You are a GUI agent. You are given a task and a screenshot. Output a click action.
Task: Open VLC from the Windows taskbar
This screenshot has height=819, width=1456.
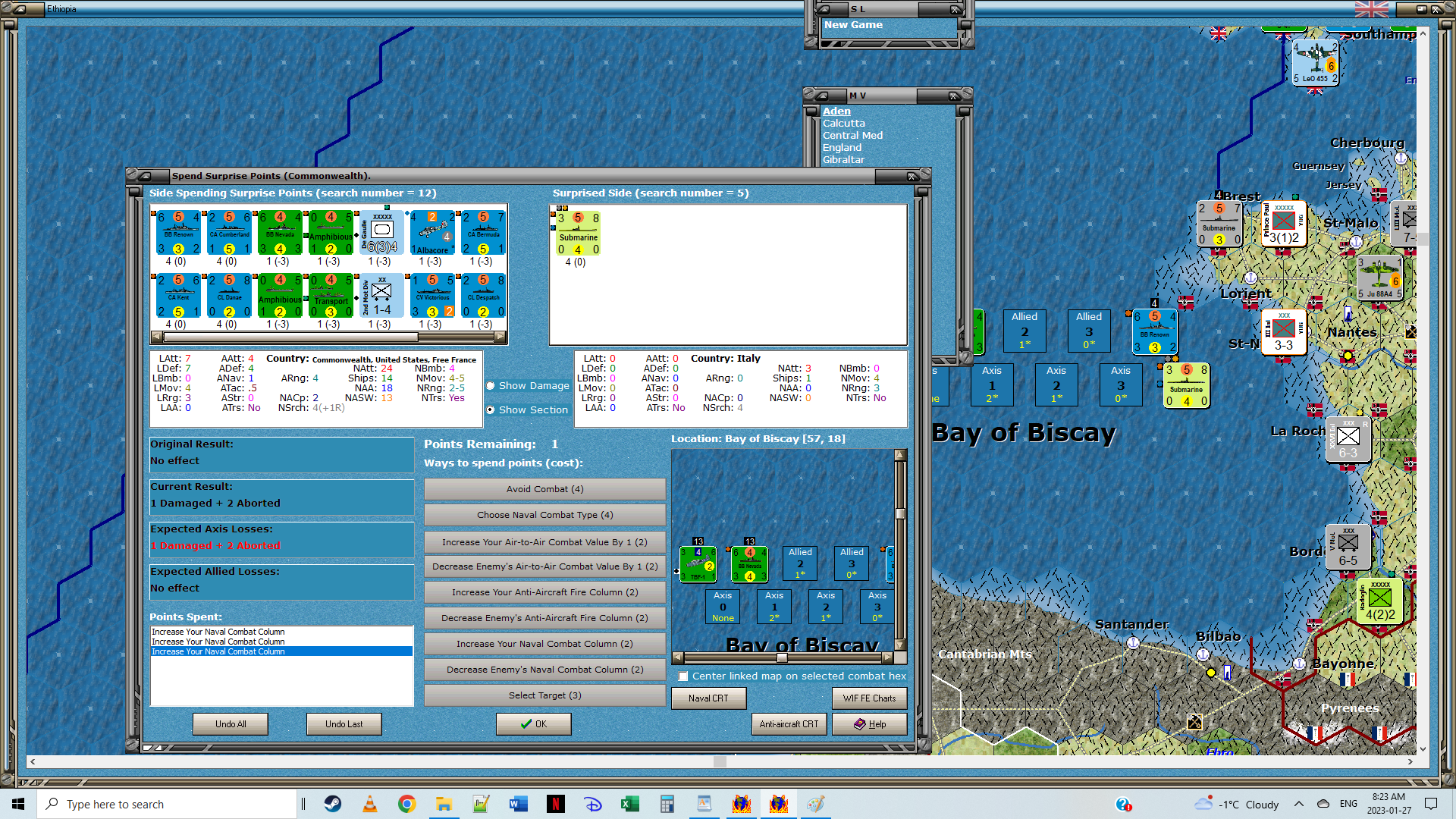pyautogui.click(x=370, y=805)
